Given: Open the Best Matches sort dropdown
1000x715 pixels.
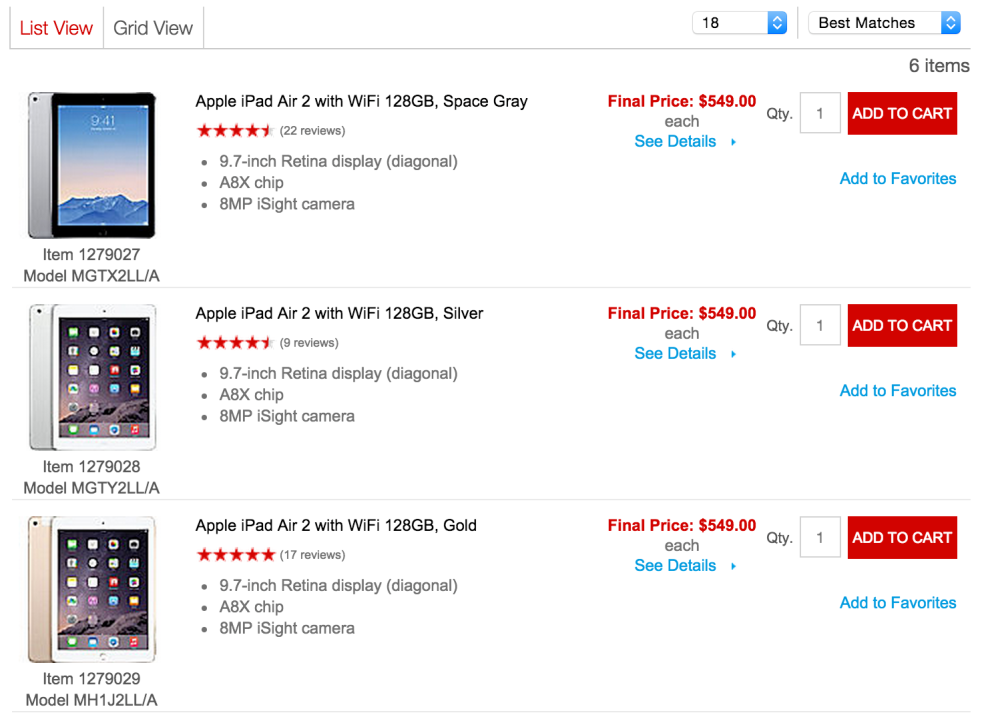Looking at the screenshot, I should coord(884,23).
